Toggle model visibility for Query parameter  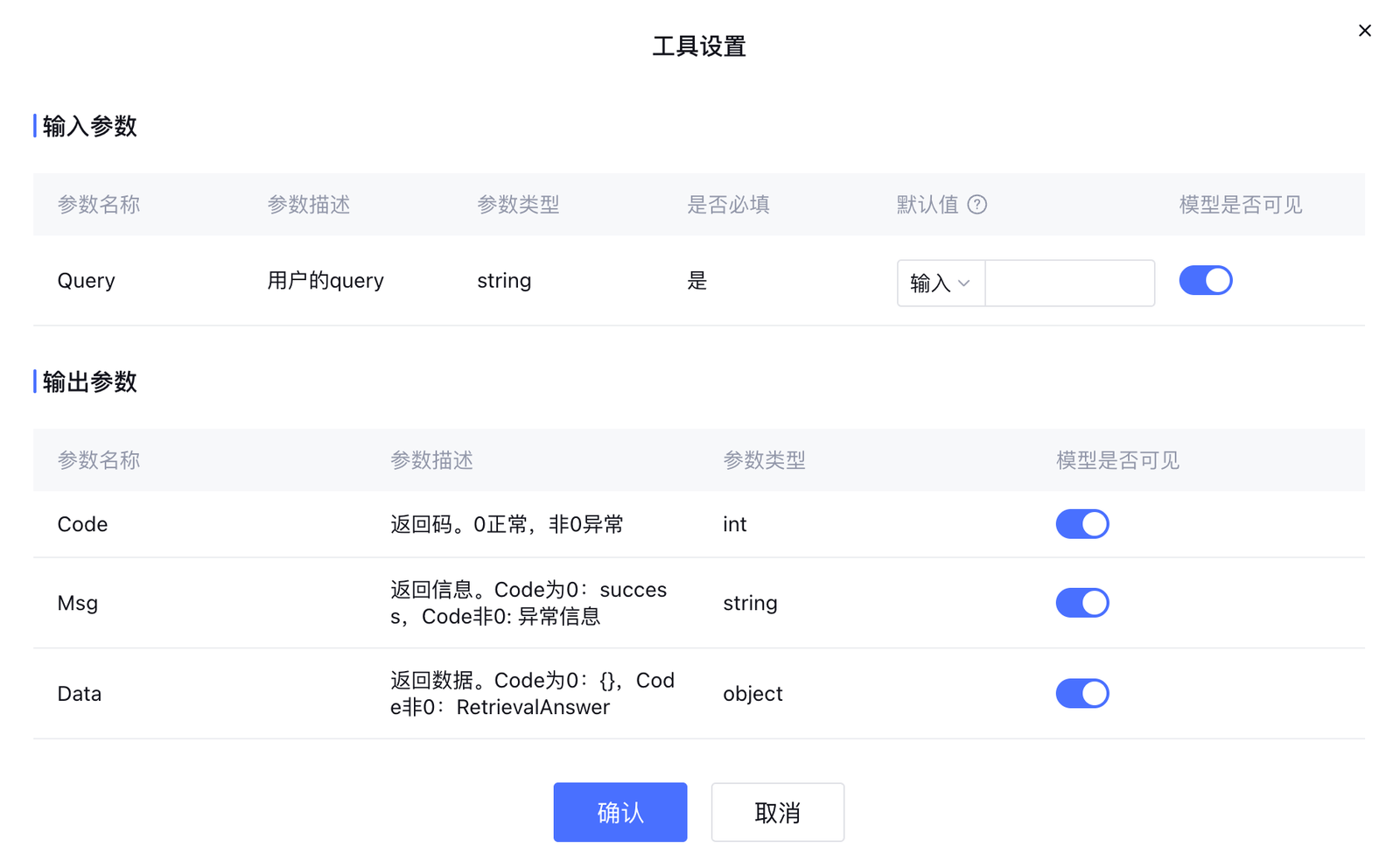[x=1205, y=281]
